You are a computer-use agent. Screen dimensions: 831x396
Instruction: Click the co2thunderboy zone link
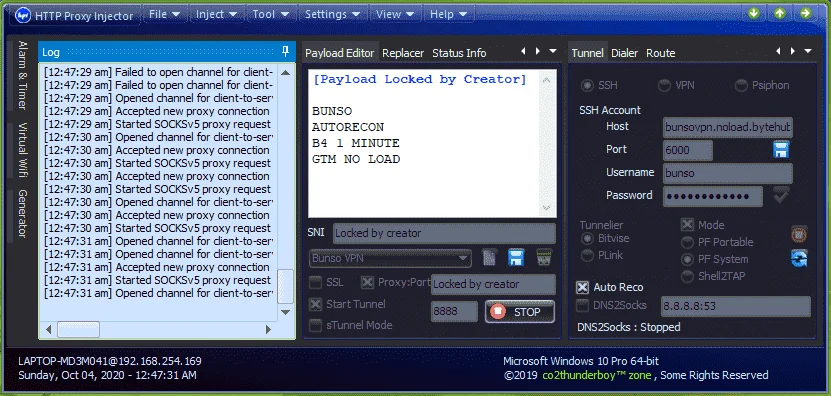pyautogui.click(x=597, y=375)
